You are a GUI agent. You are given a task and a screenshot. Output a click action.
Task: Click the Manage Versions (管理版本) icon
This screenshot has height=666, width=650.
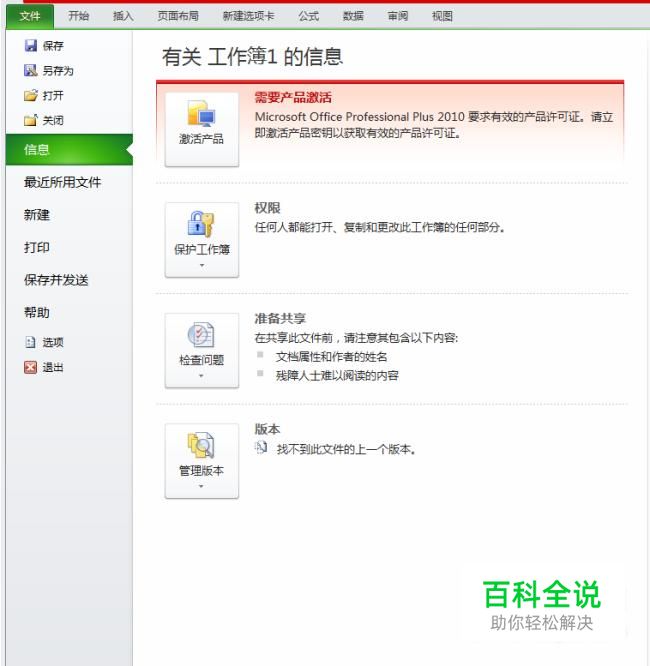tap(201, 445)
